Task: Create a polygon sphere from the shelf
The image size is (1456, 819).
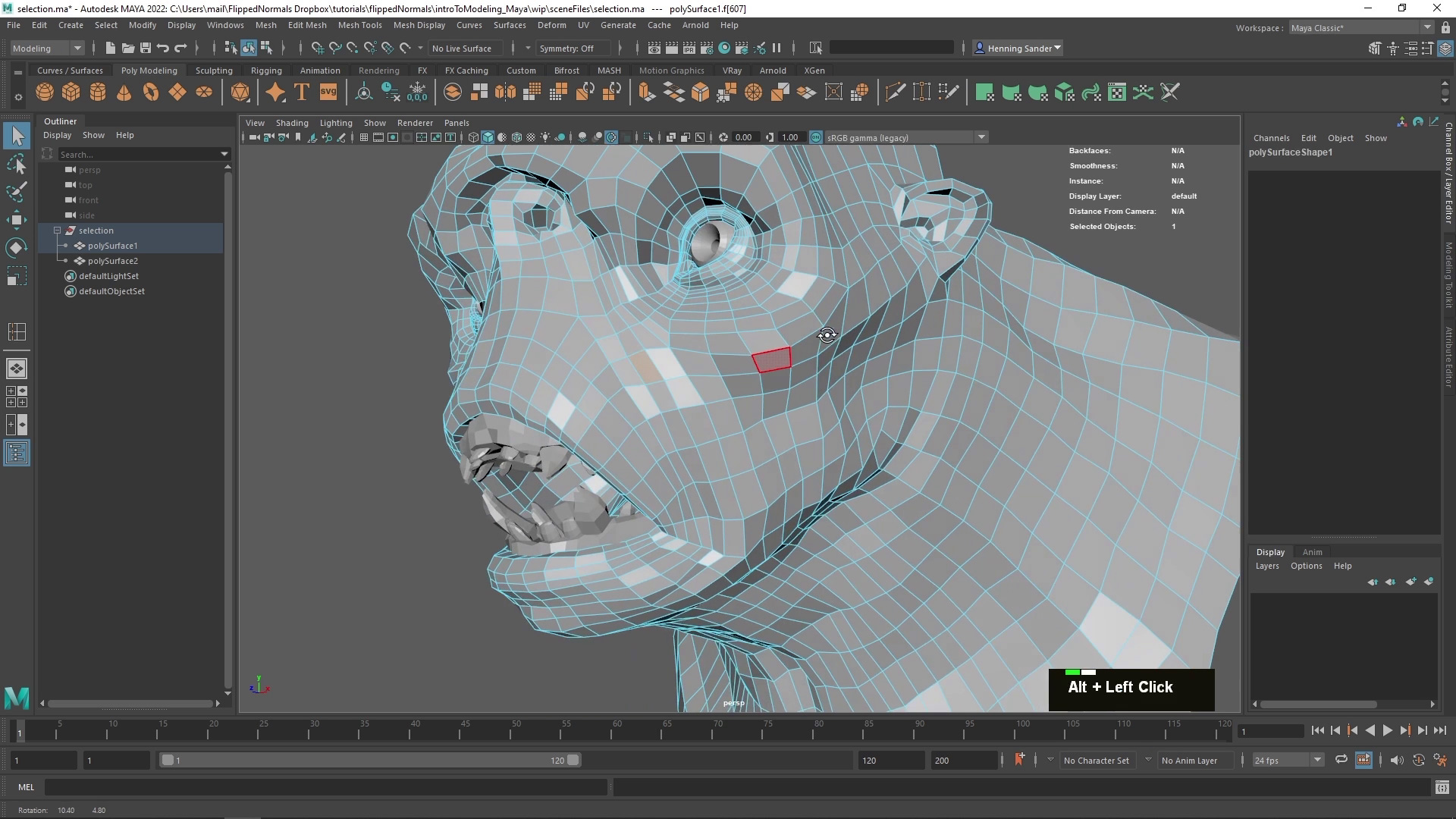Action: click(44, 91)
